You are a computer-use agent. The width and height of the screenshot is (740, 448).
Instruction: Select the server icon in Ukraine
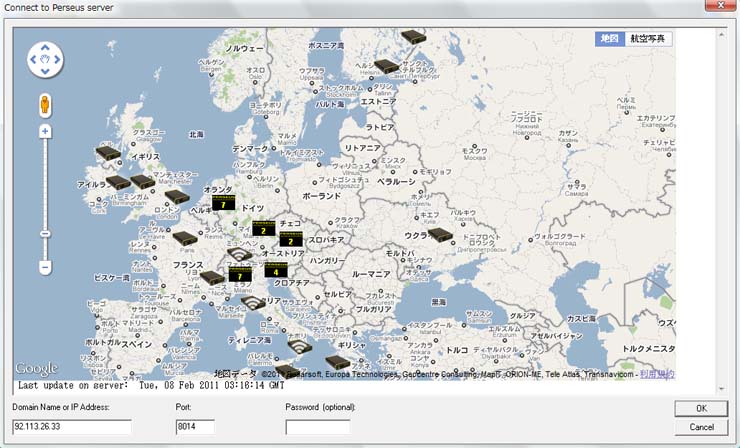pyautogui.click(x=440, y=235)
